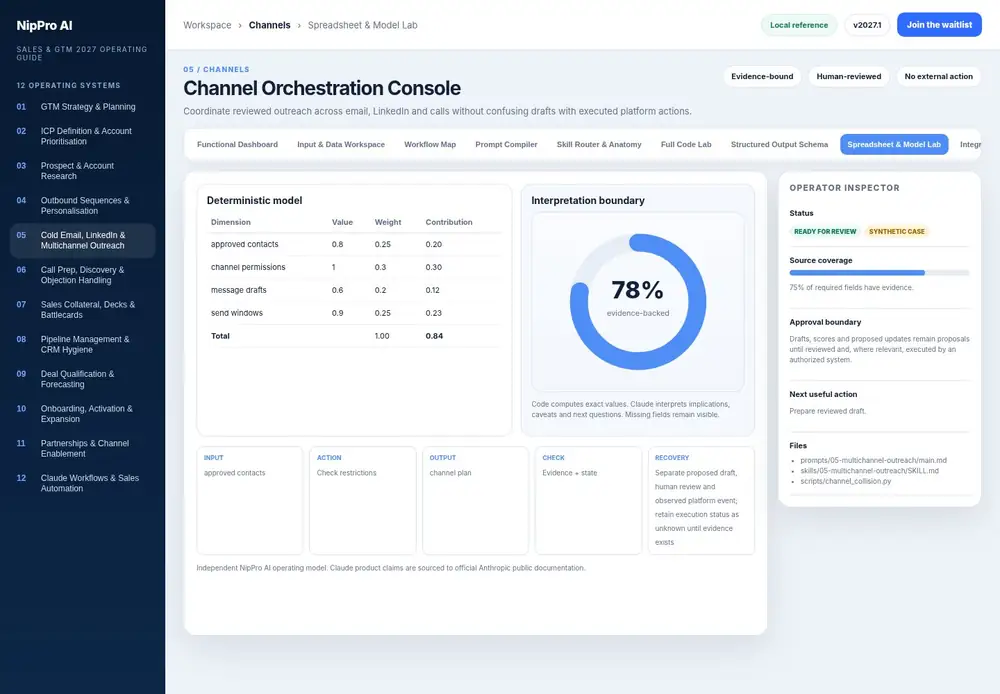
Task: Click the Workspace breadcrumb
Action: (207, 25)
